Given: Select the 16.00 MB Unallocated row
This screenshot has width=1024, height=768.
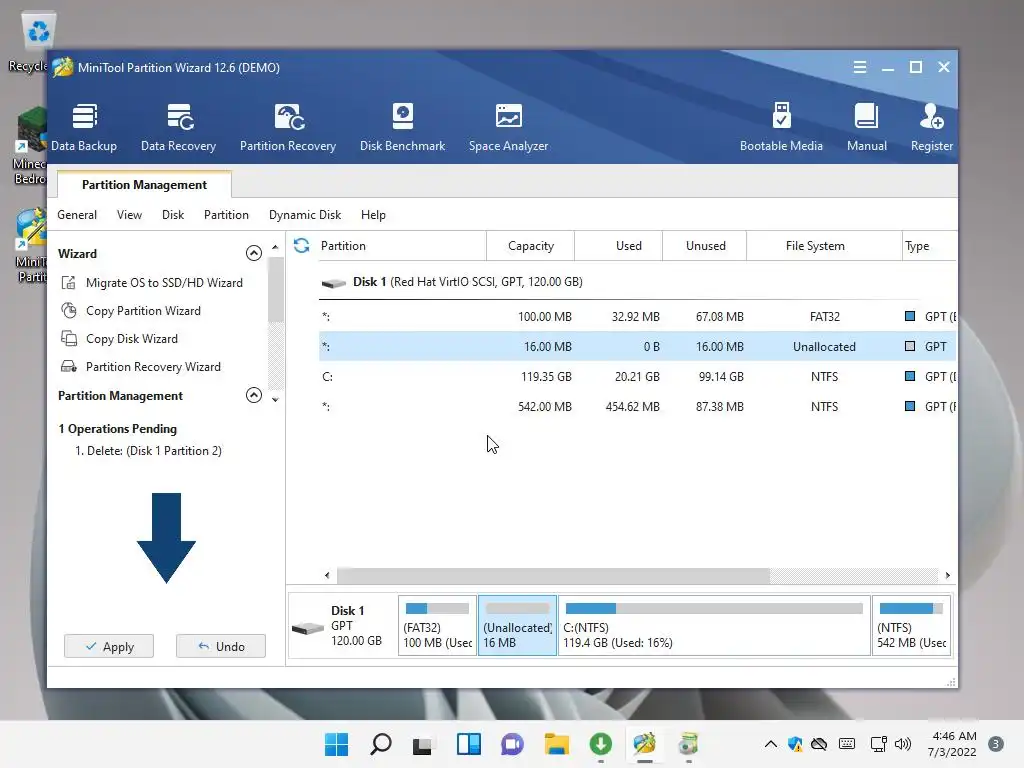Looking at the screenshot, I should pos(637,347).
